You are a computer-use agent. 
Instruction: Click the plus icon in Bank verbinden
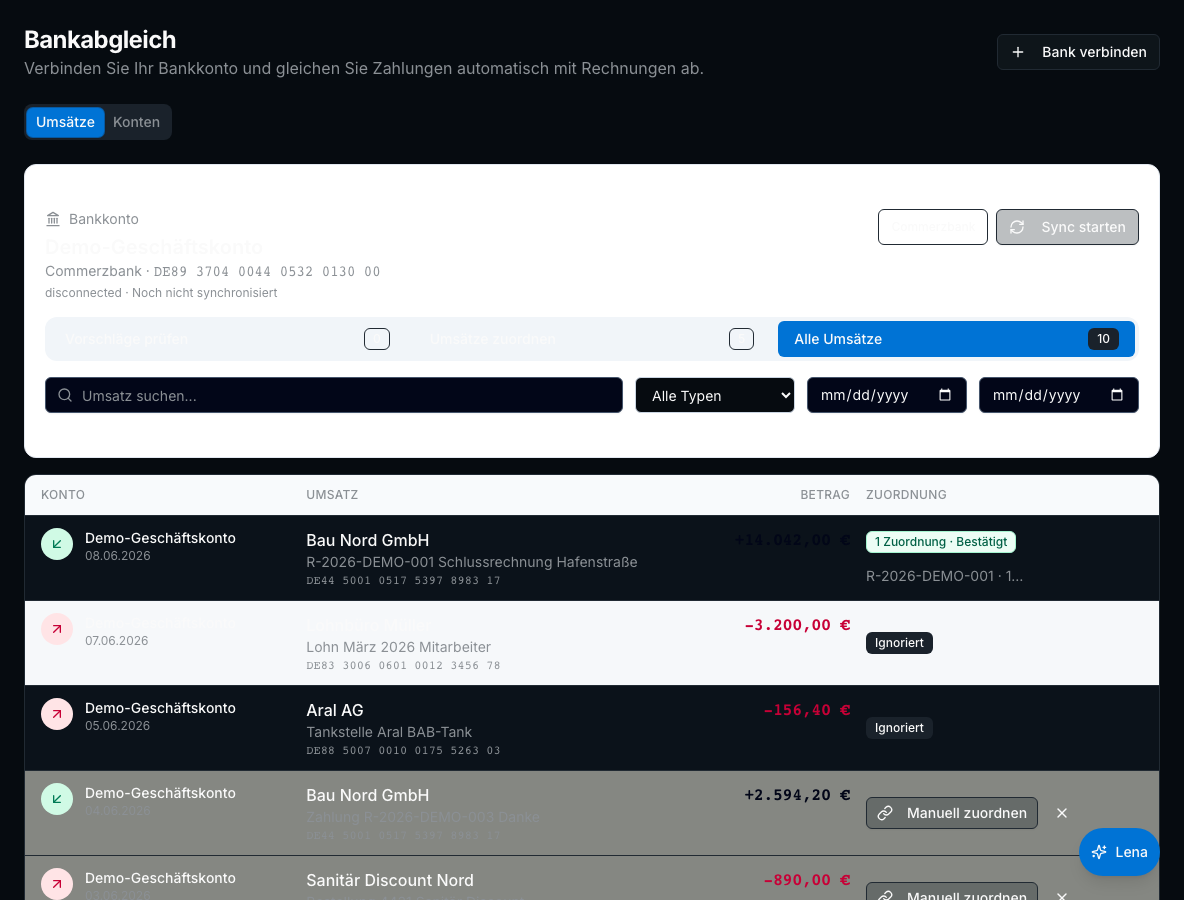(1018, 52)
